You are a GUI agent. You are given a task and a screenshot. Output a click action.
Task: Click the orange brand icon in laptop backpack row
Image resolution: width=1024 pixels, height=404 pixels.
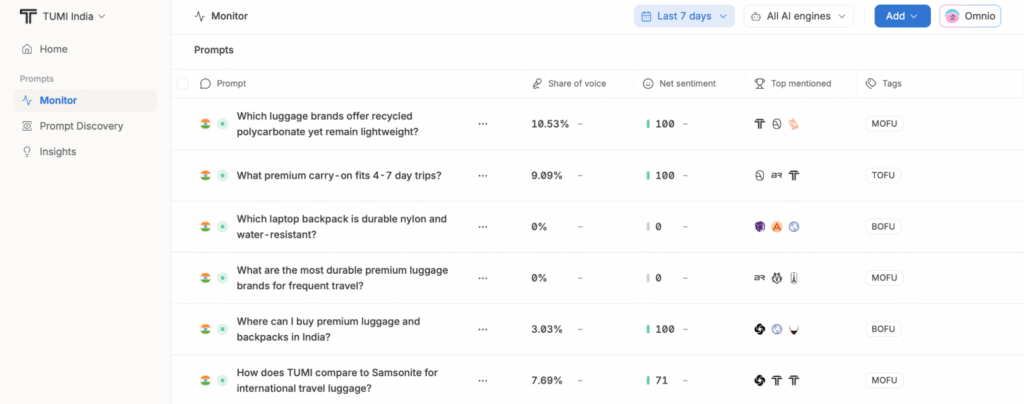[x=776, y=226]
